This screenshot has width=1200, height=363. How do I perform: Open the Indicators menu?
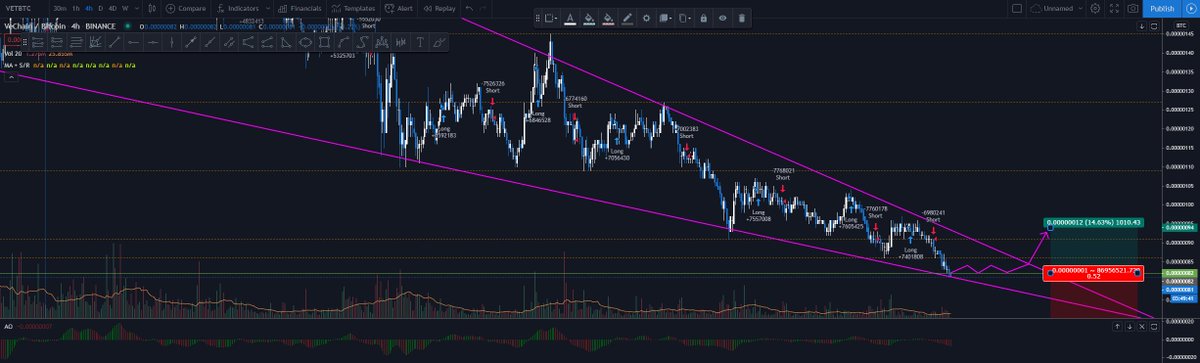pyautogui.click(x=238, y=8)
